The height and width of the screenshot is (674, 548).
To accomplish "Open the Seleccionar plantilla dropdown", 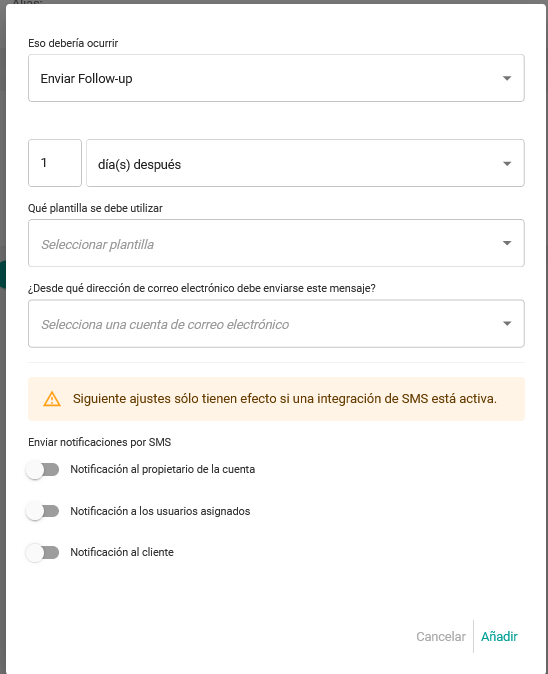I will (x=276, y=243).
